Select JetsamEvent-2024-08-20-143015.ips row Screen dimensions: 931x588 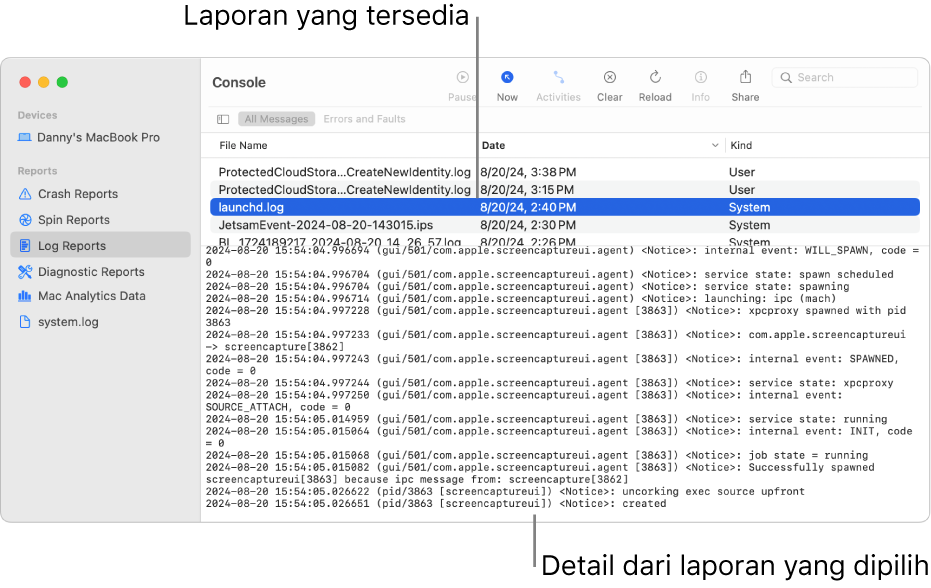[x=565, y=225]
